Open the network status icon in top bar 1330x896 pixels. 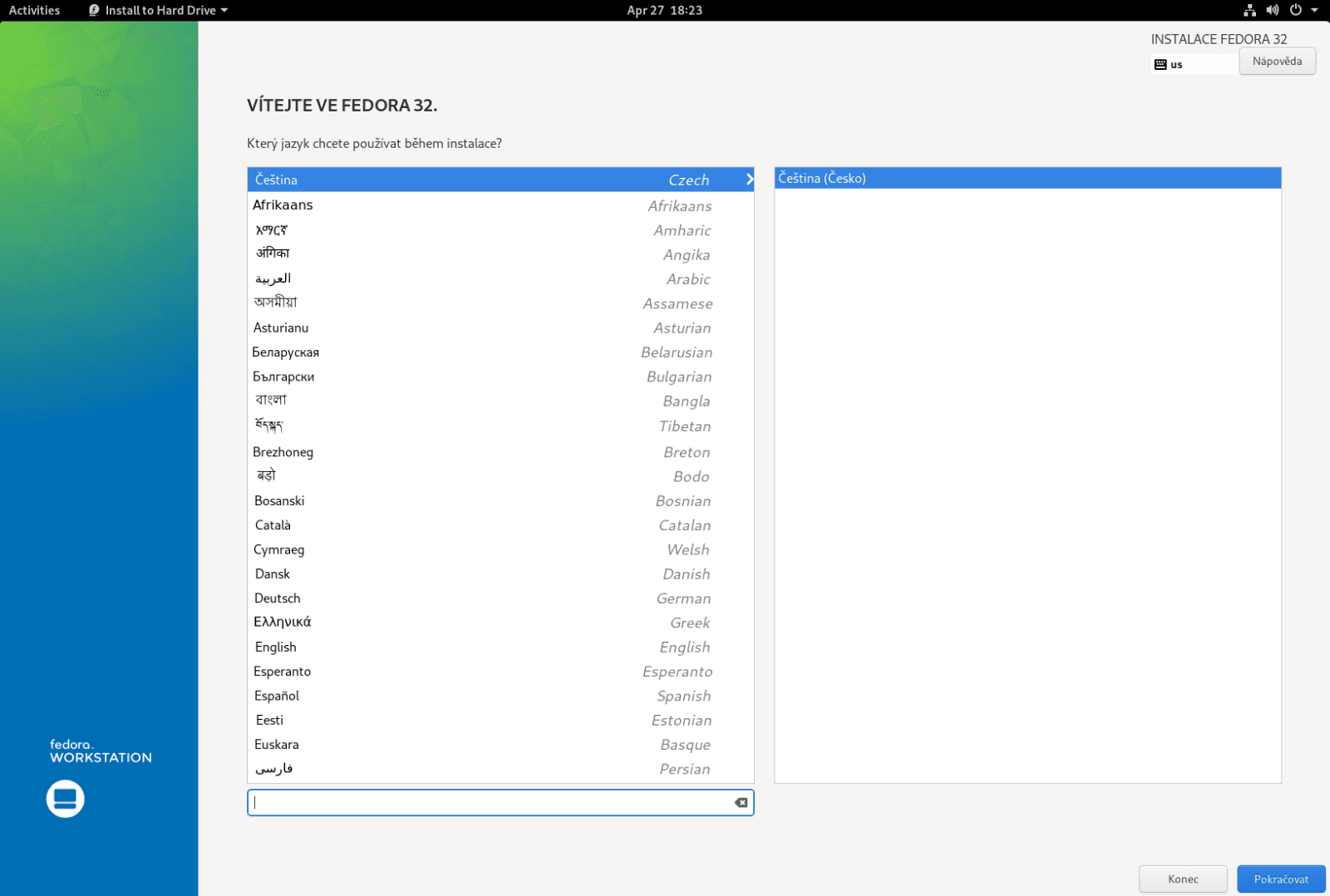(x=1249, y=10)
